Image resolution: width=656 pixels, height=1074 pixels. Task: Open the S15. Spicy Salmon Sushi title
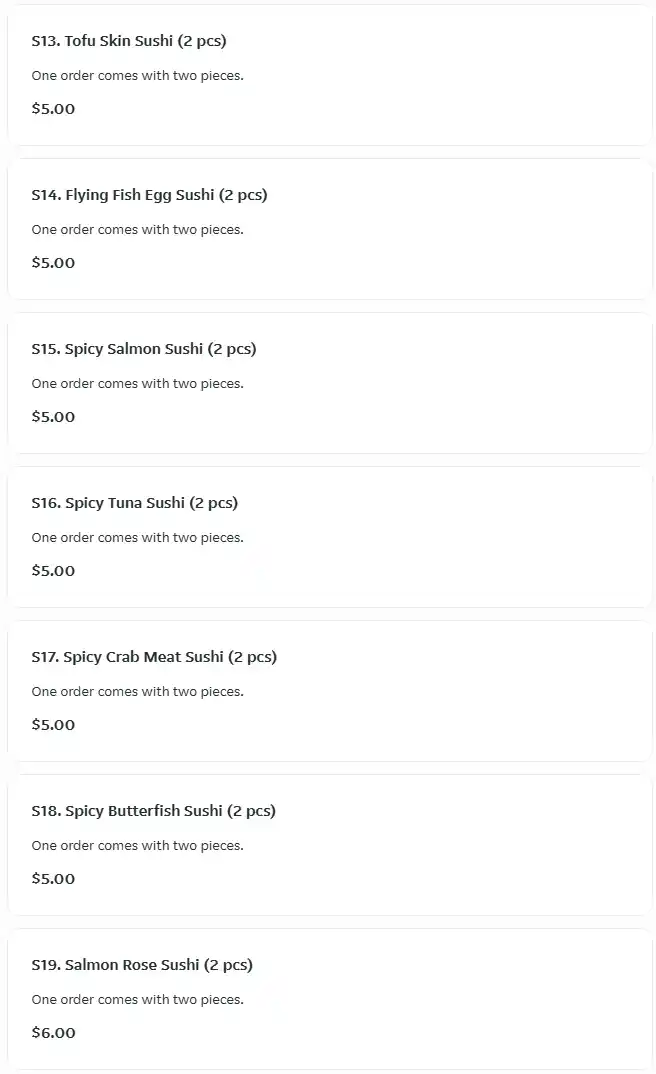tap(143, 349)
